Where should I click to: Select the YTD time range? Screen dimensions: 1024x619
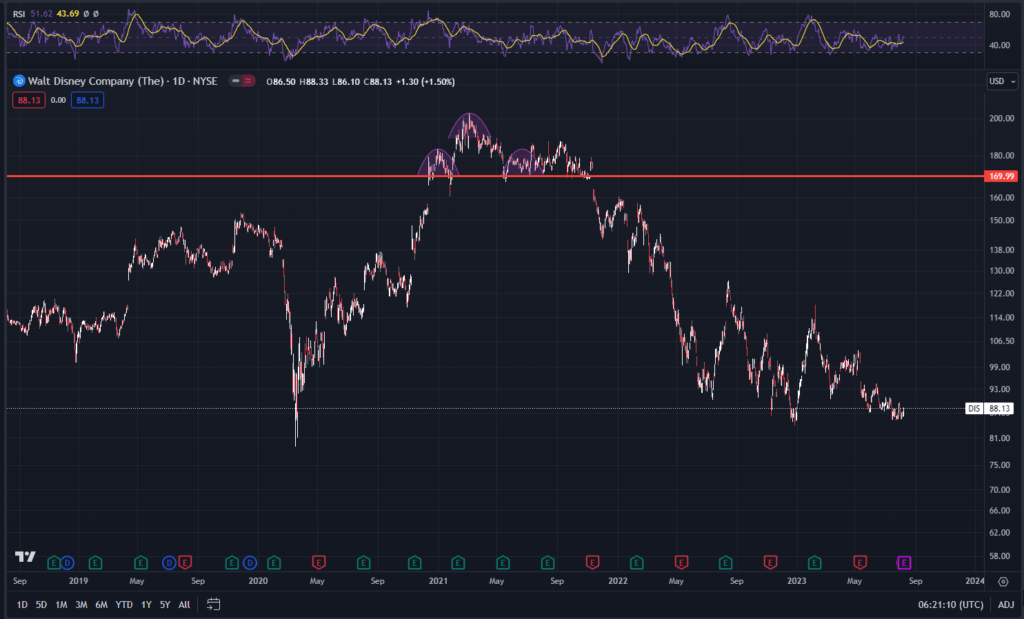[124, 605]
